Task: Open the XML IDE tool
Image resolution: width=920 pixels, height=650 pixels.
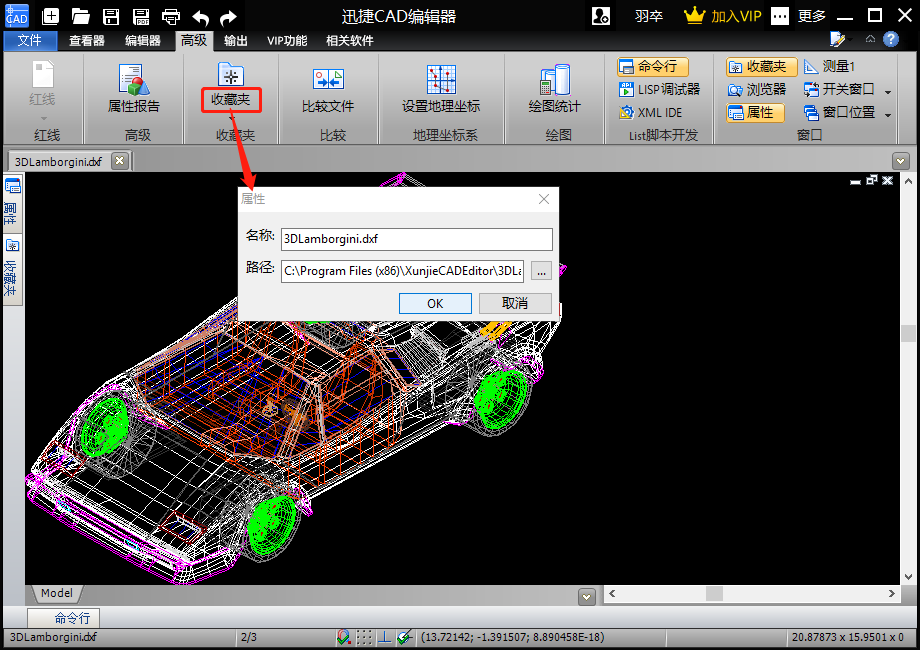Action: 651,112
